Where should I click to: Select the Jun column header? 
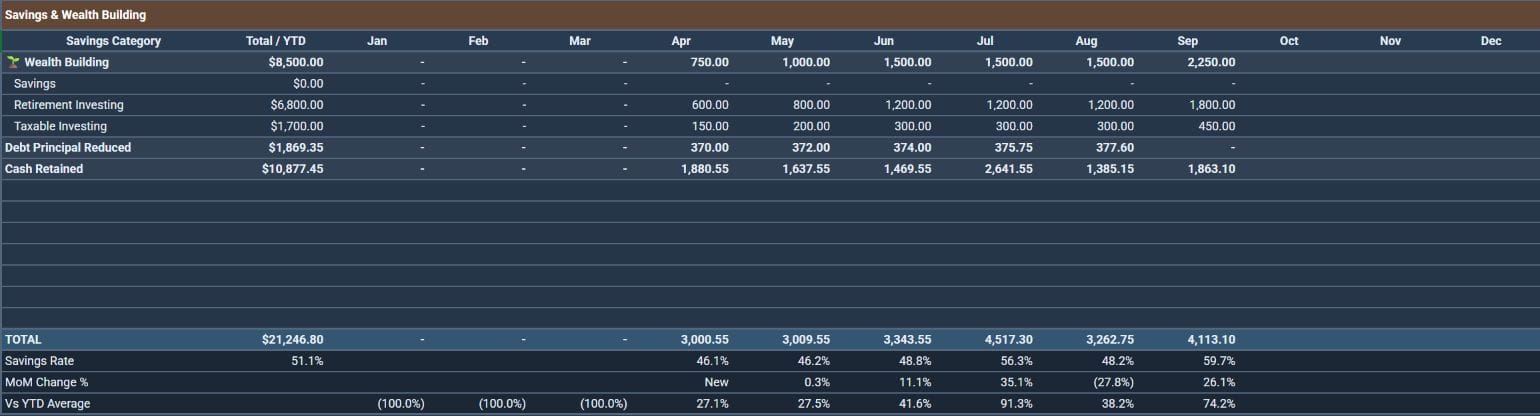coord(884,41)
